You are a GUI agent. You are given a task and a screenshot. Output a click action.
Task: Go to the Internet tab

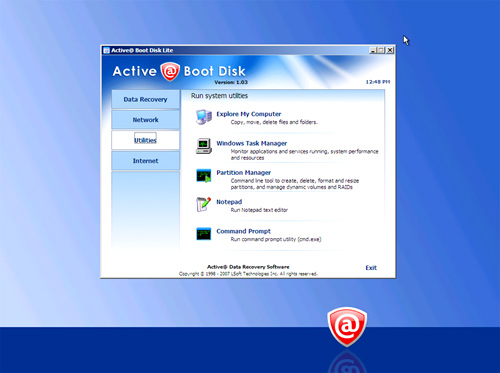pyautogui.click(x=145, y=161)
